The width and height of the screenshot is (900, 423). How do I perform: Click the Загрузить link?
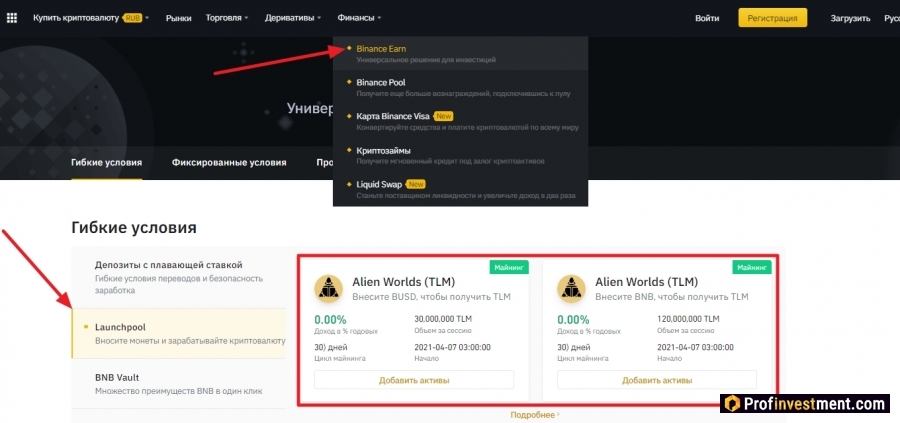[x=851, y=18]
